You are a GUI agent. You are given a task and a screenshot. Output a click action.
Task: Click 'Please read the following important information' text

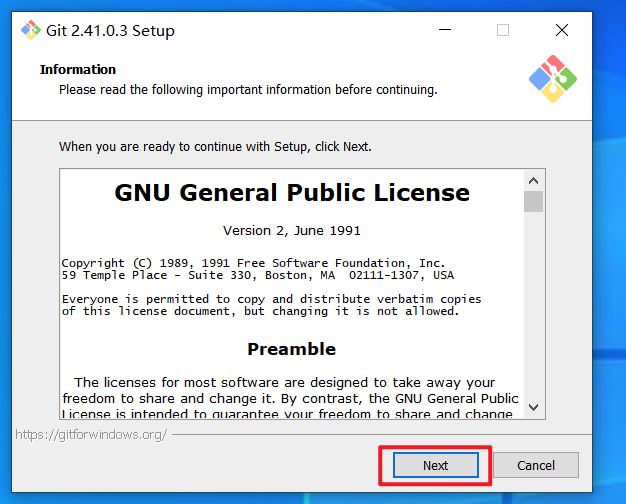pos(248,90)
